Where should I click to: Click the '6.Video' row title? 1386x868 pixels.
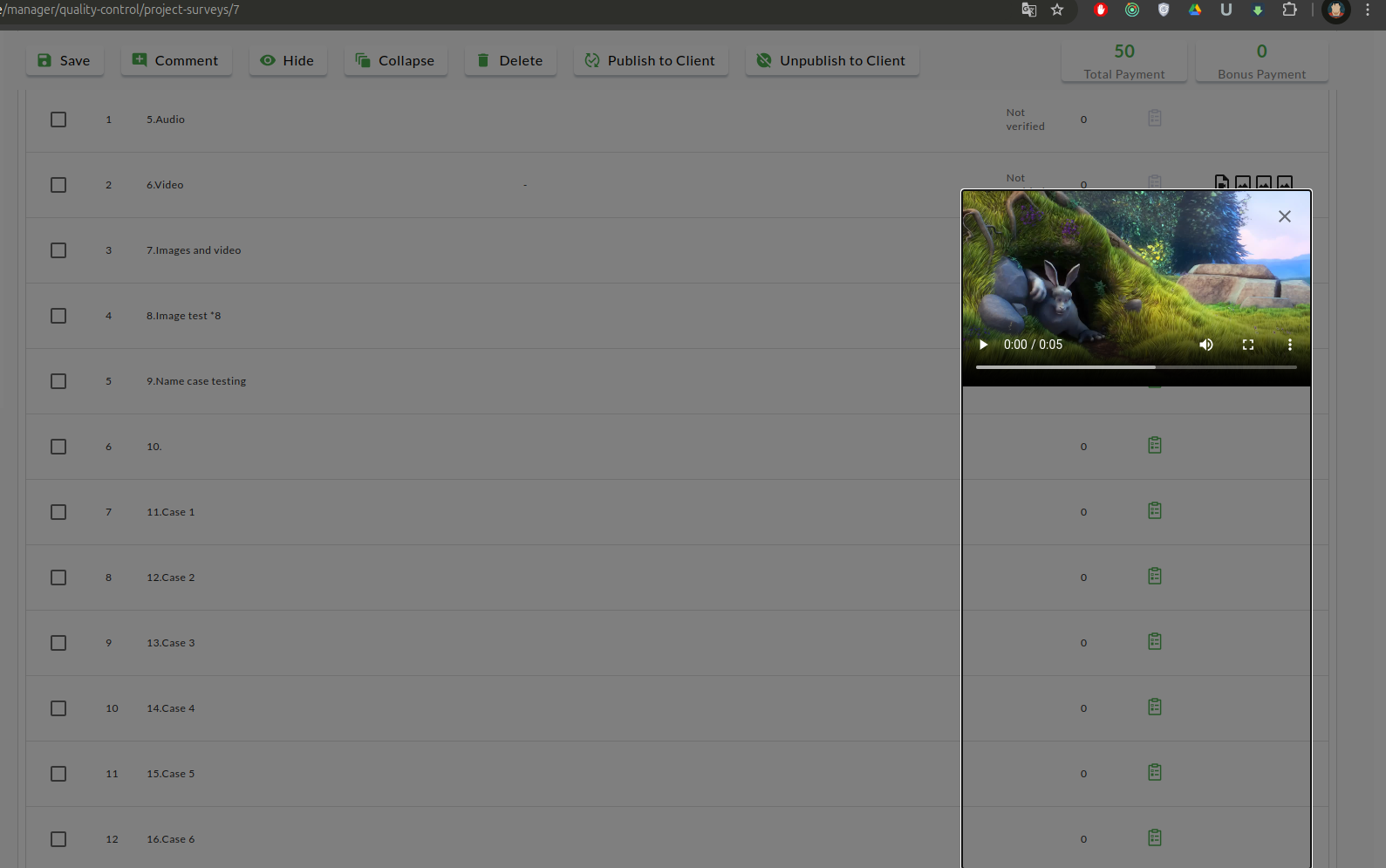pos(165,185)
